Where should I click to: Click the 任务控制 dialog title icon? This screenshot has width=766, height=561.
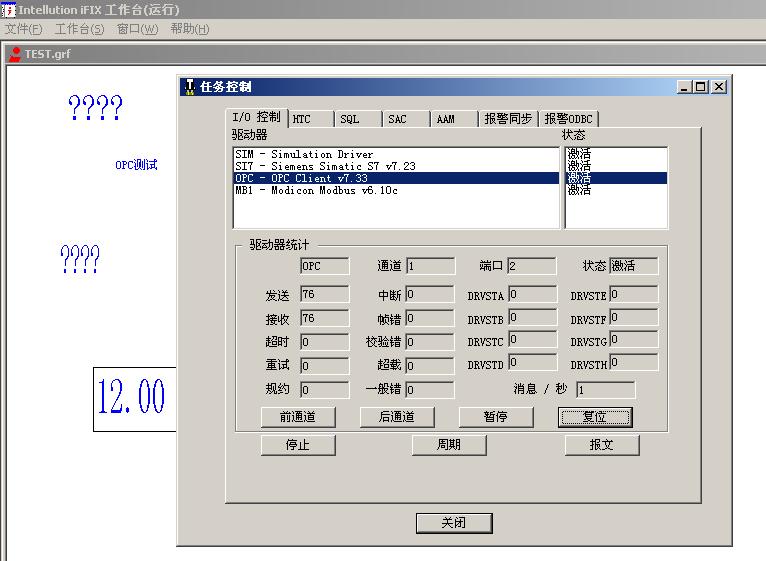190,87
